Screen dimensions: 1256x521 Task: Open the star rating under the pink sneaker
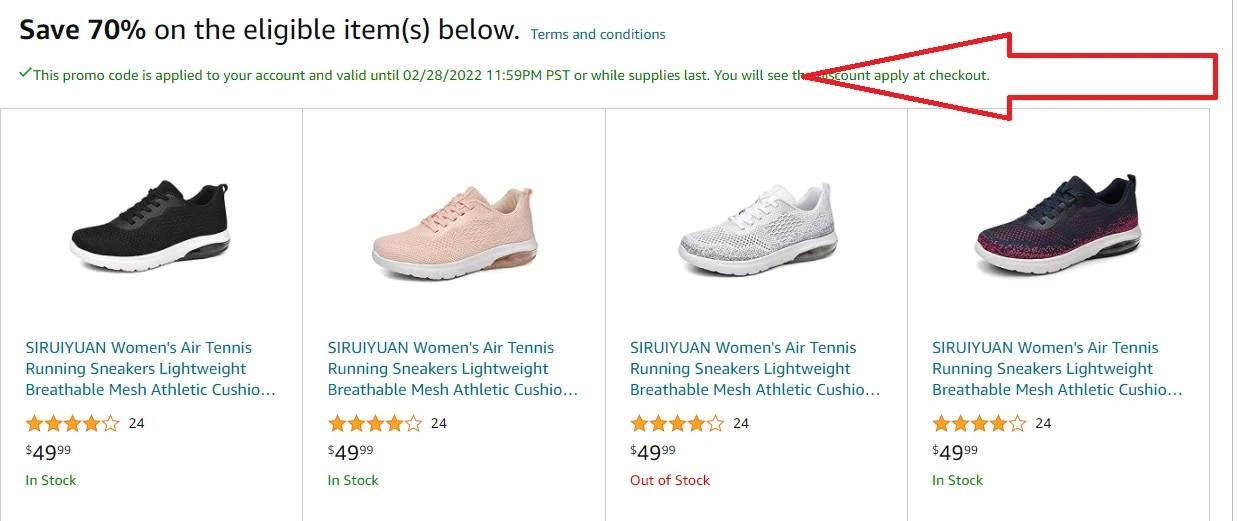point(375,423)
